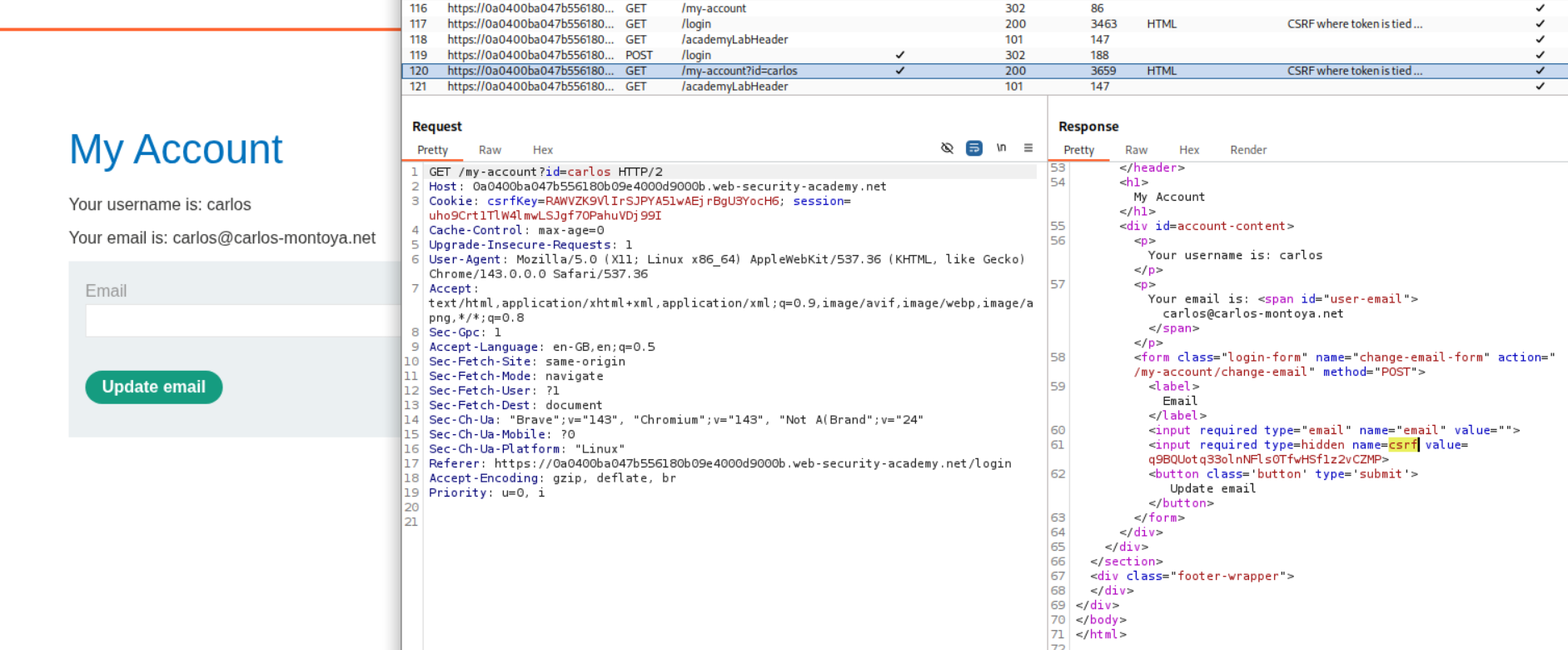Select the Pretty tab in Request panel

point(432,150)
